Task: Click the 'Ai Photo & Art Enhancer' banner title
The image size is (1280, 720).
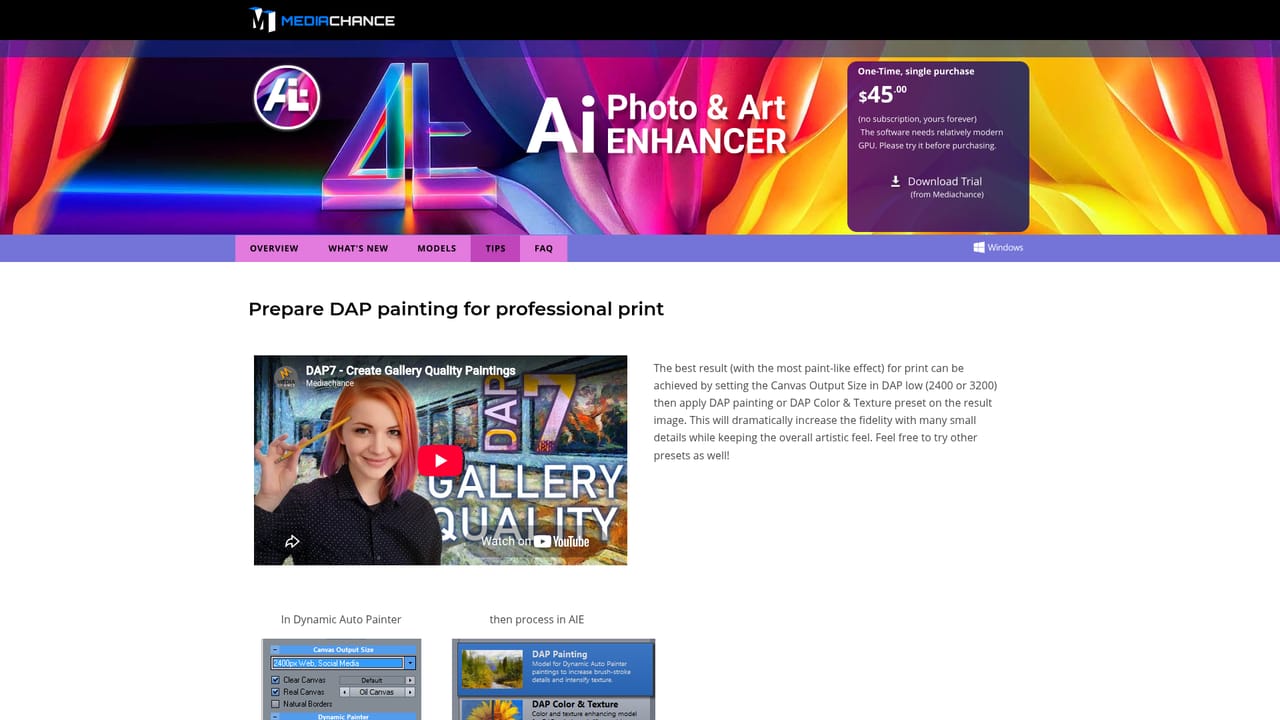Action: pos(657,124)
